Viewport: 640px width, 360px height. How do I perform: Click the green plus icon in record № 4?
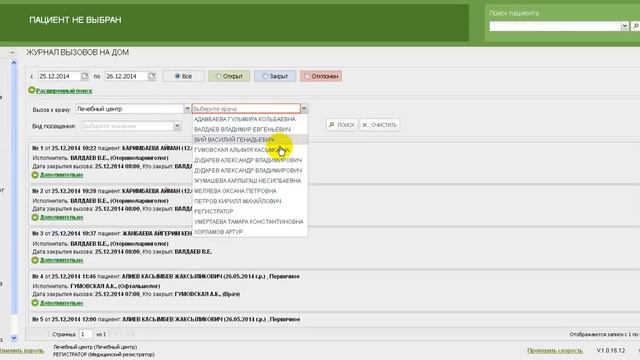35,303
